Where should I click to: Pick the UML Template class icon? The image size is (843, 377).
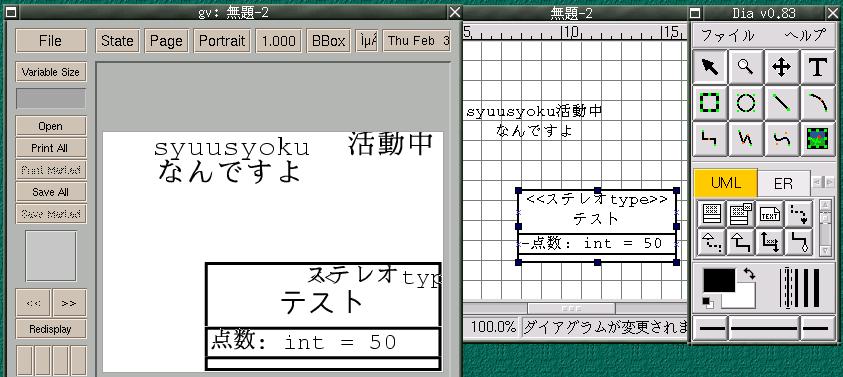pos(741,214)
